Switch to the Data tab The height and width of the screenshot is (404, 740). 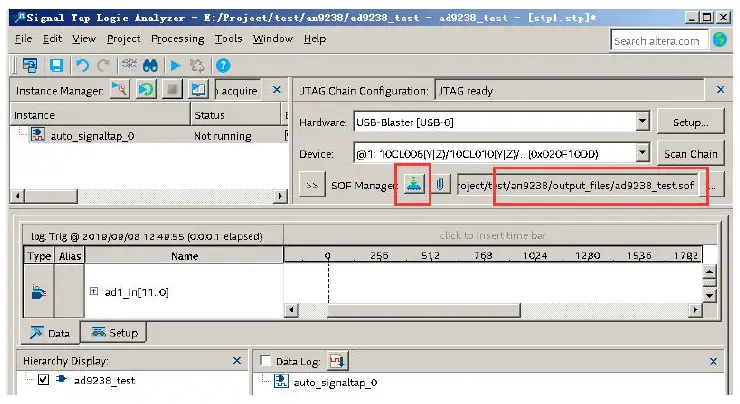tap(50, 333)
